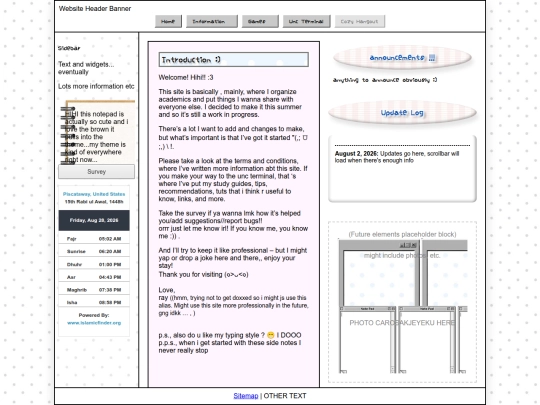Select the Fajr 05:02 AM row
The height and width of the screenshot is (405, 540).
pos(94,239)
